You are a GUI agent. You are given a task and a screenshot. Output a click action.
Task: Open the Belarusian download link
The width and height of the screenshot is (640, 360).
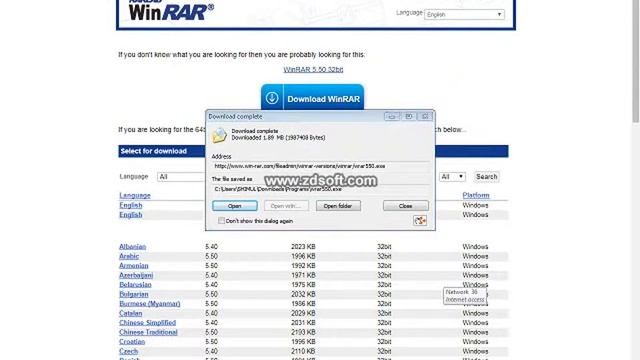pyautogui.click(x=135, y=284)
